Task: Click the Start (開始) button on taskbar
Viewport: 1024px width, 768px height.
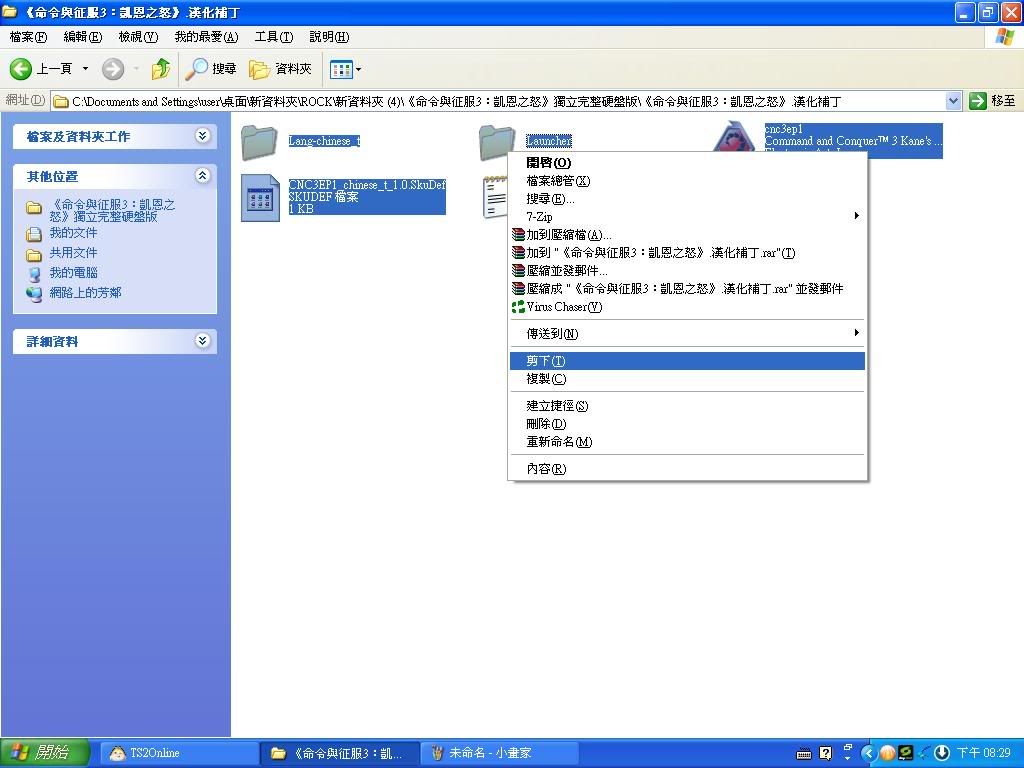Action: point(46,753)
